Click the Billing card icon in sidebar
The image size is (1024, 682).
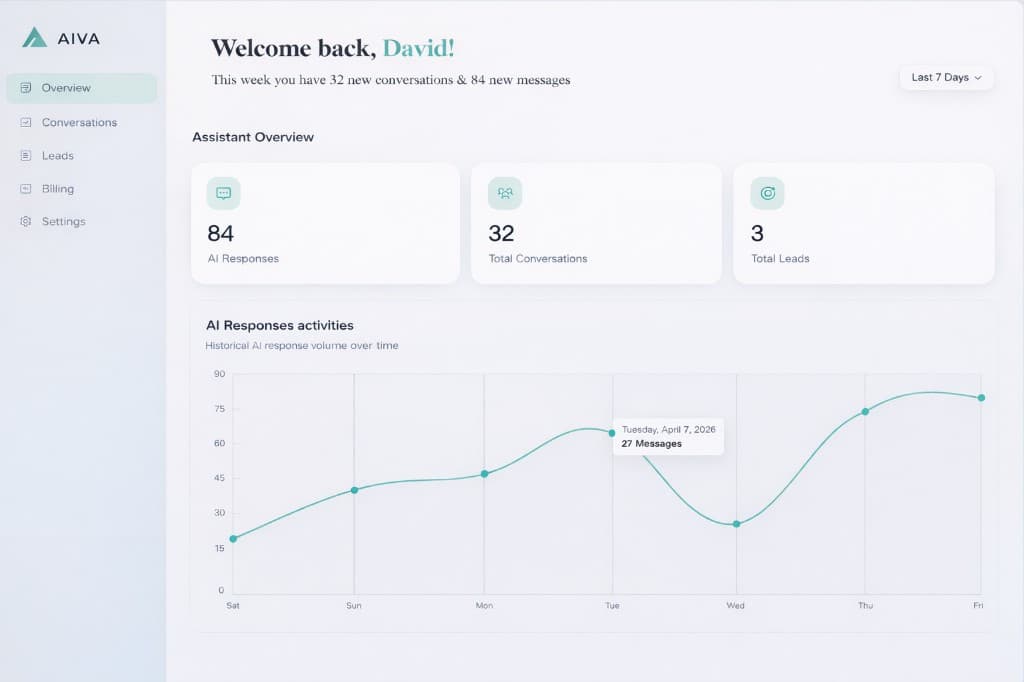click(x=24, y=188)
